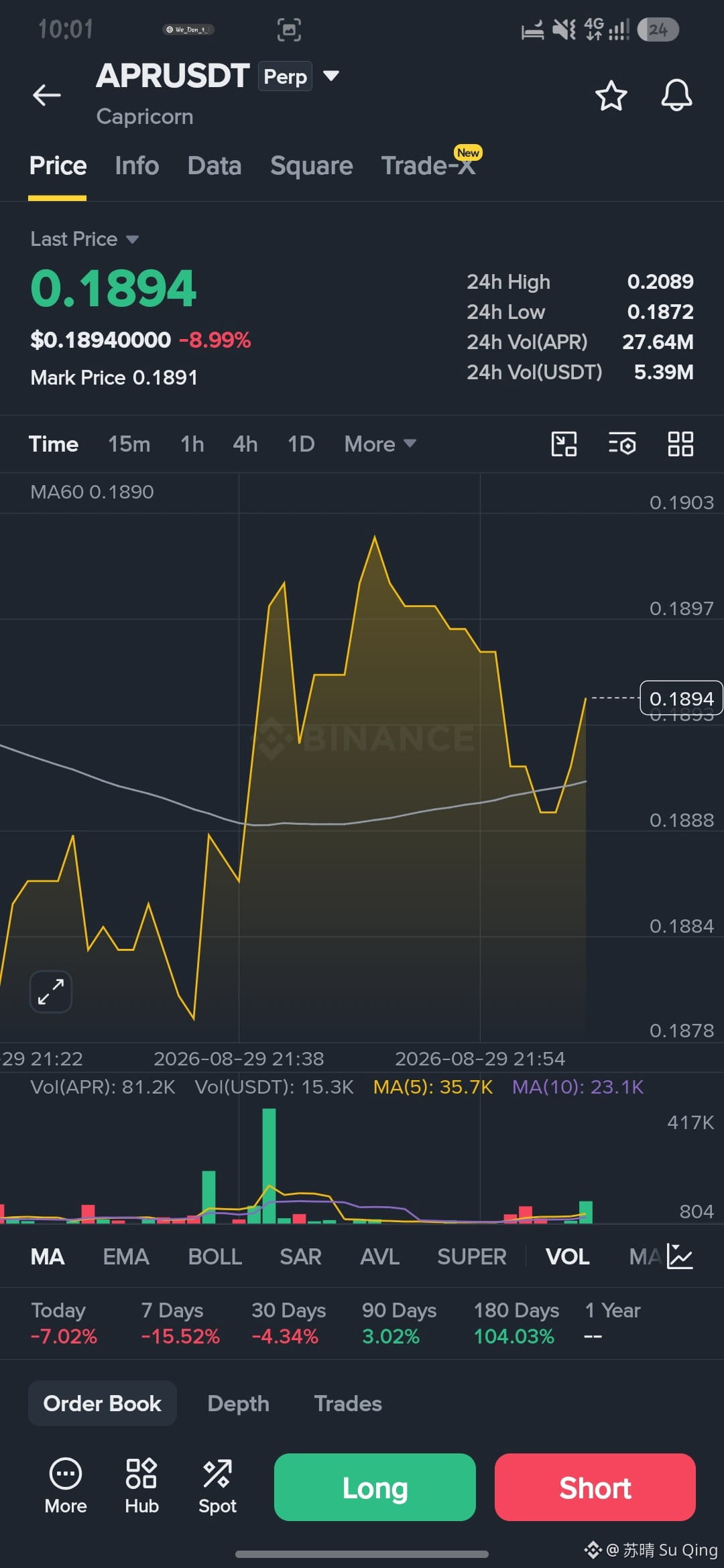Tap tallest green volume bar
The image size is (724, 1568).
point(269,1166)
